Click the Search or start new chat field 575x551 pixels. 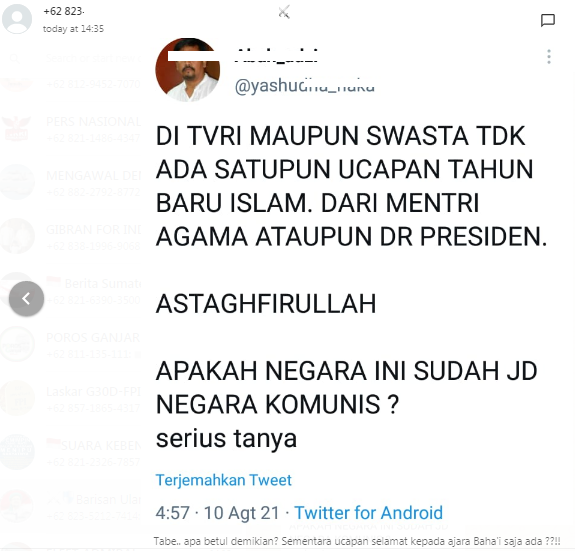click(x=94, y=58)
